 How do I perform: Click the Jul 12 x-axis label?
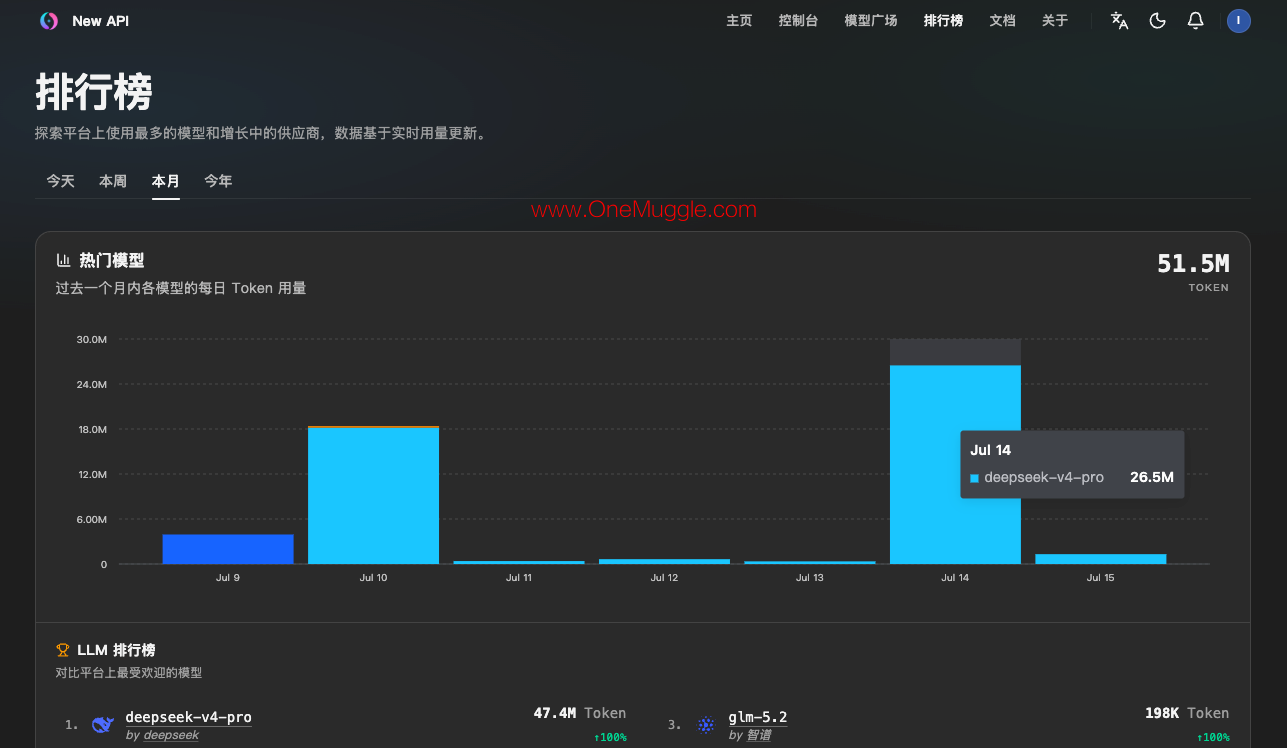[664, 578]
